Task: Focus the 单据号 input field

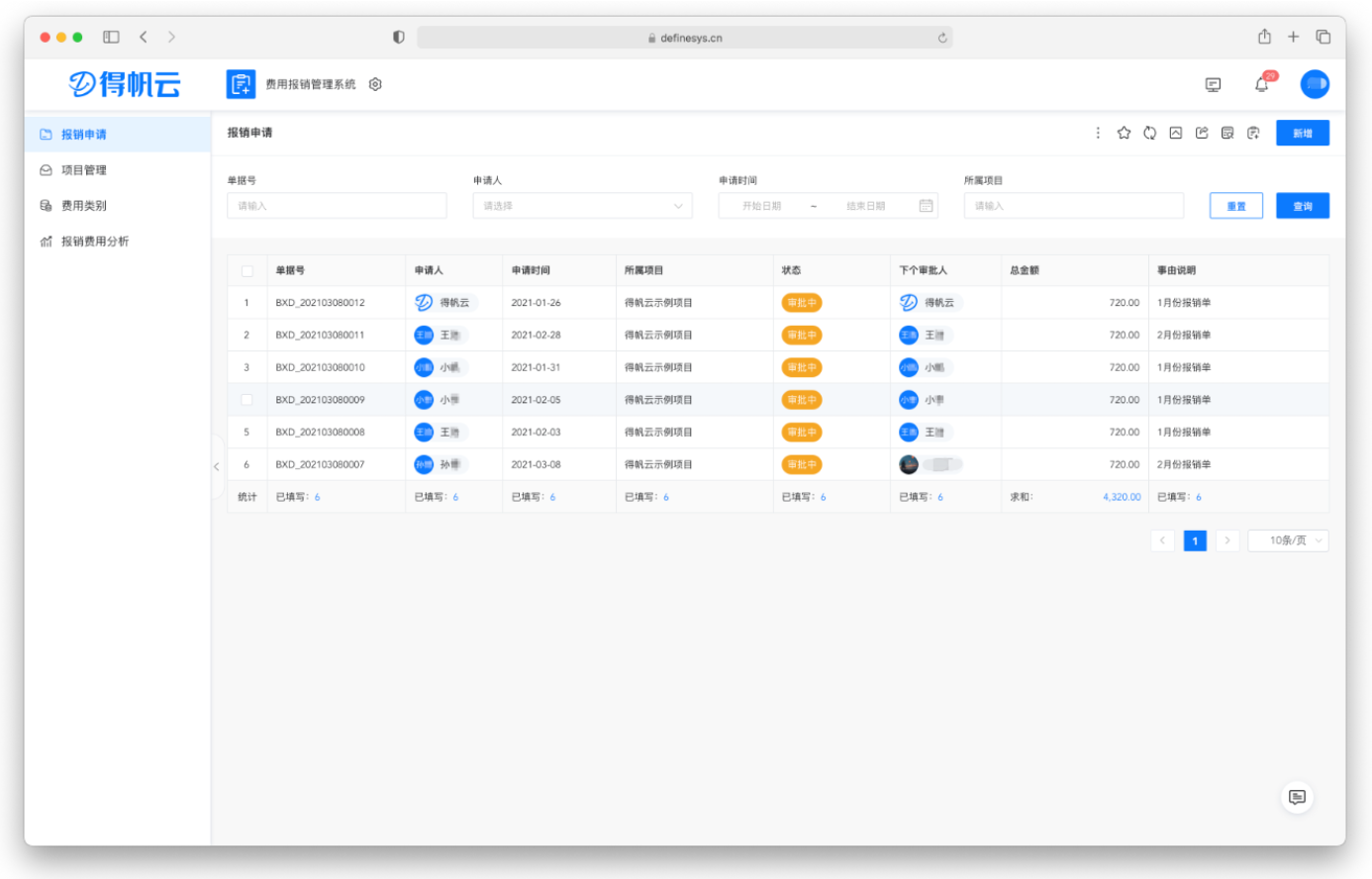Action: click(337, 206)
